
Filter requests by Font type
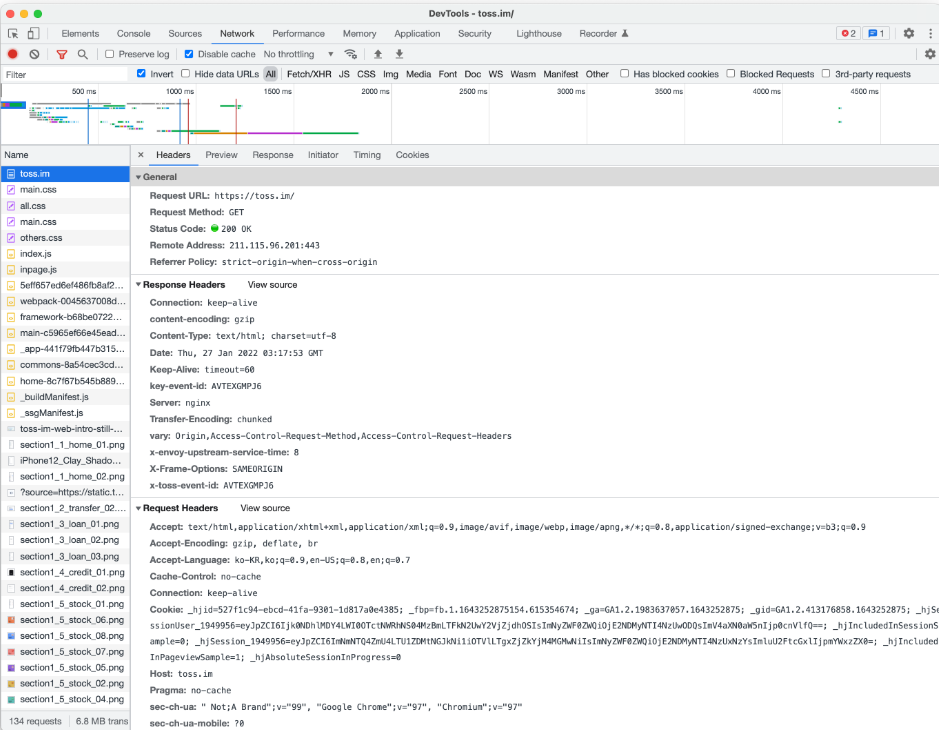[x=447, y=74]
